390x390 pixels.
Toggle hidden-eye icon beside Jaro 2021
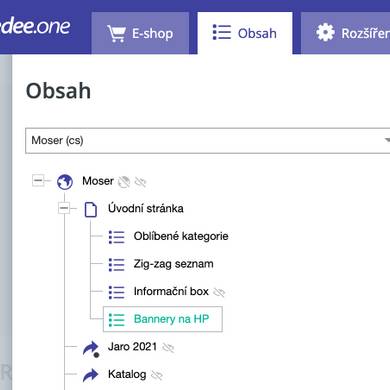168,348
